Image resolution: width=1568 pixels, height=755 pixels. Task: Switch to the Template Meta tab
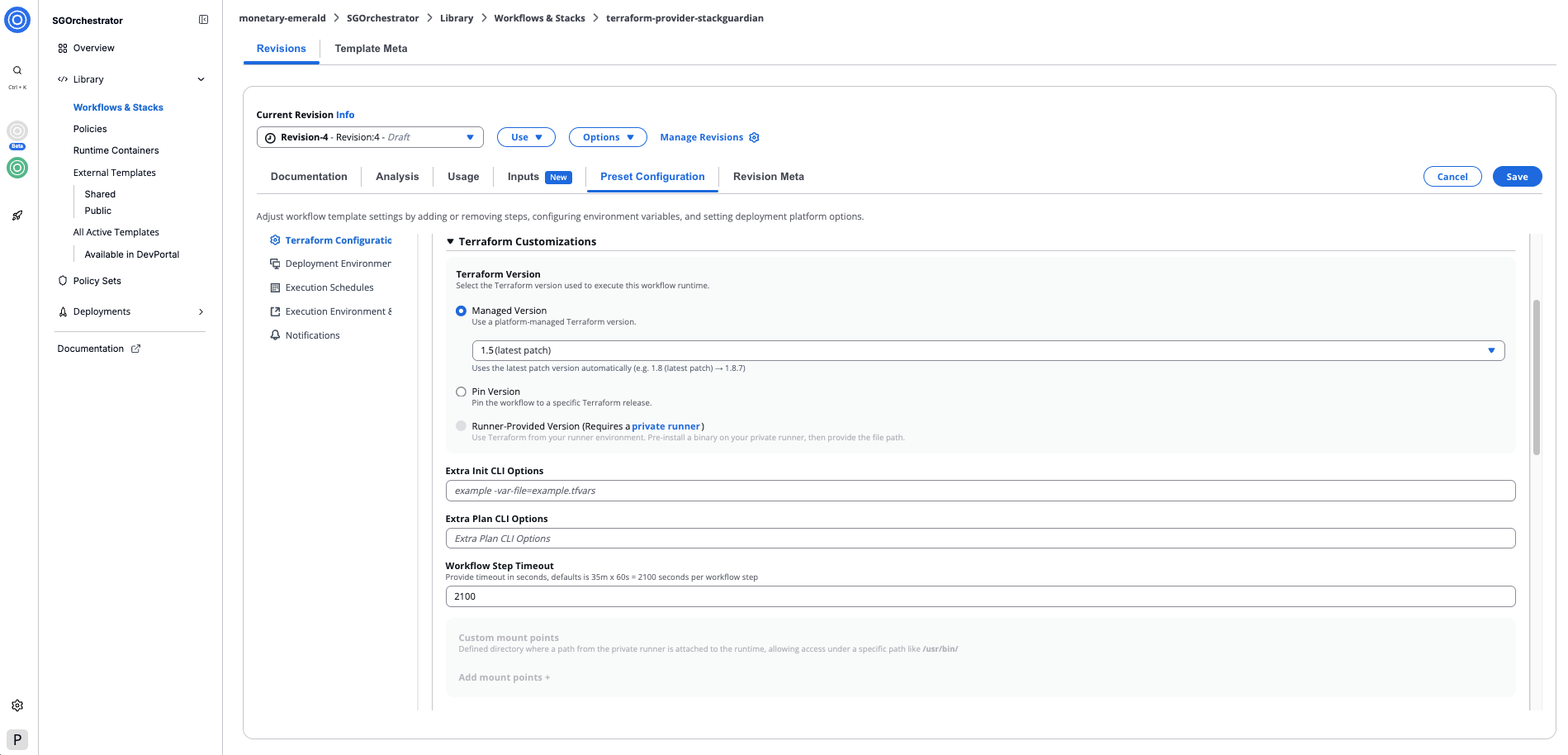click(371, 48)
